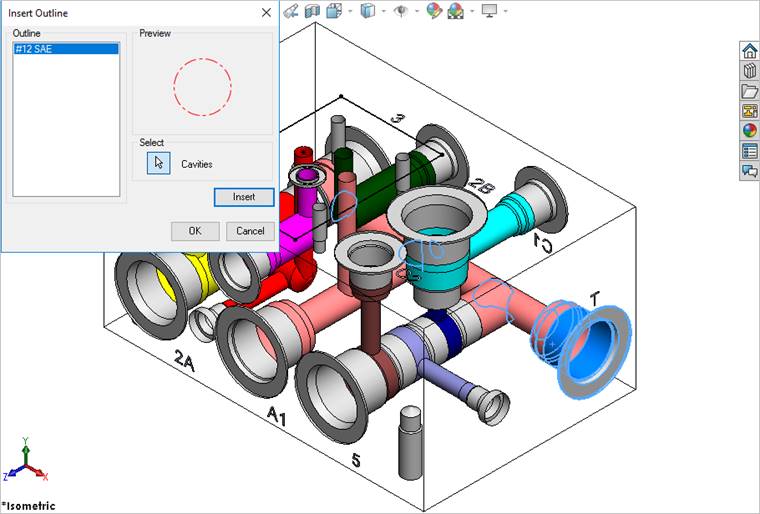Image resolution: width=760 pixels, height=514 pixels.
Task: Toggle the Hide/Show Items eye icon
Action: pyautogui.click(x=401, y=10)
